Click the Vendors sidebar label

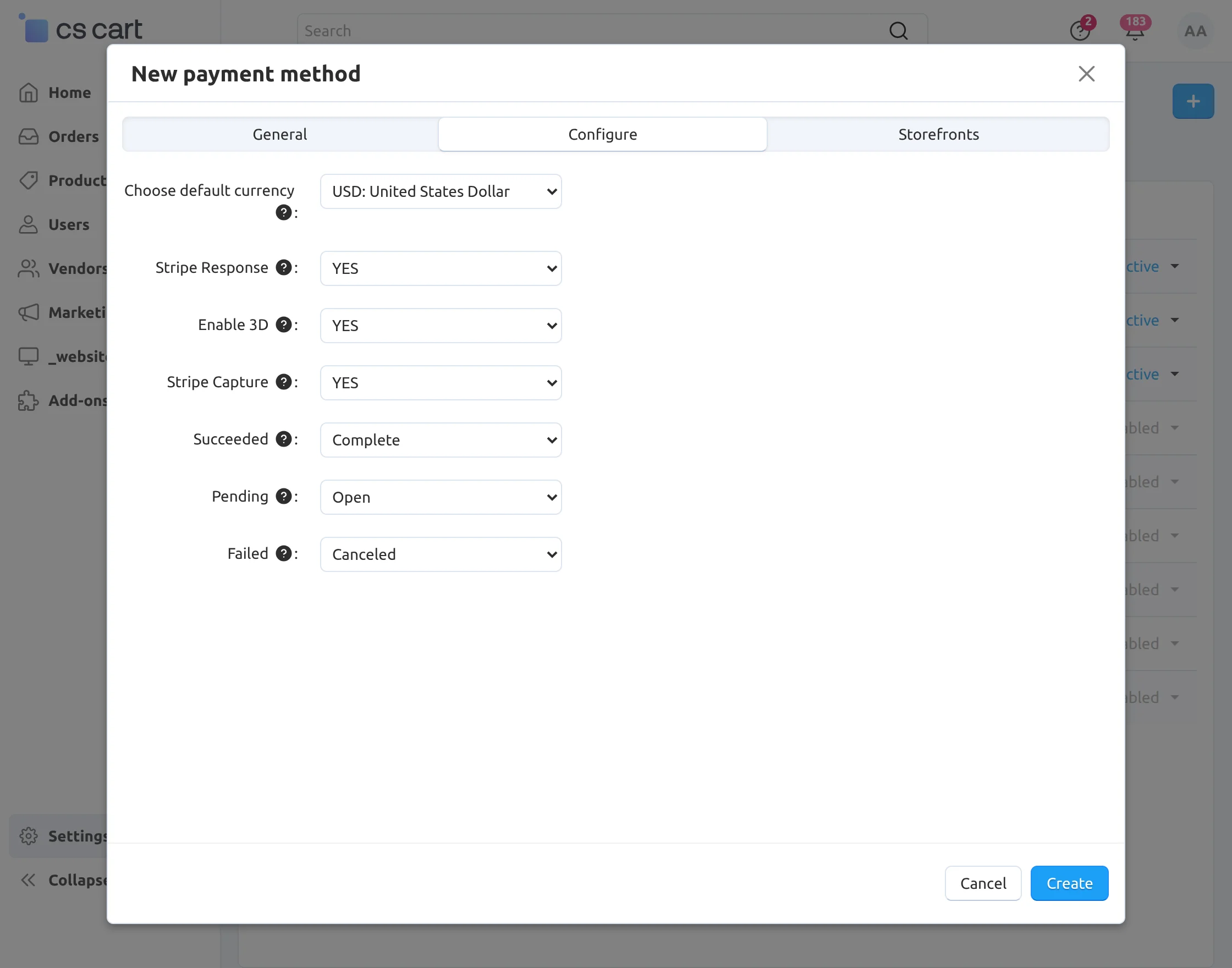point(78,268)
